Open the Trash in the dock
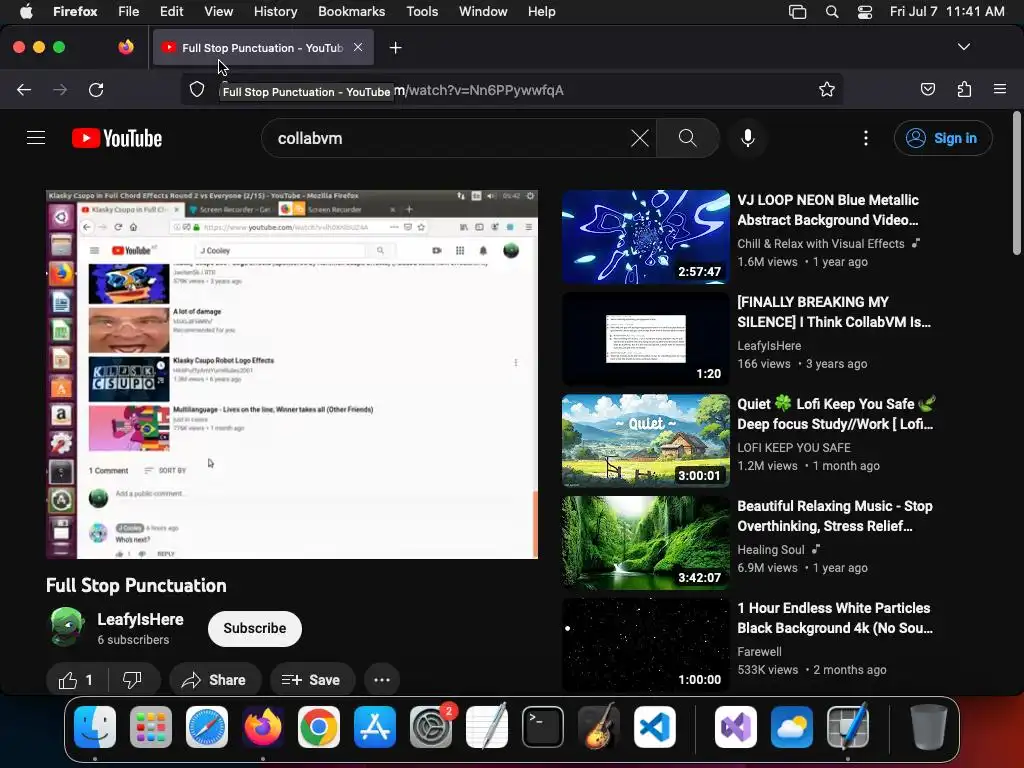The height and width of the screenshot is (768, 1024). [x=929, y=727]
